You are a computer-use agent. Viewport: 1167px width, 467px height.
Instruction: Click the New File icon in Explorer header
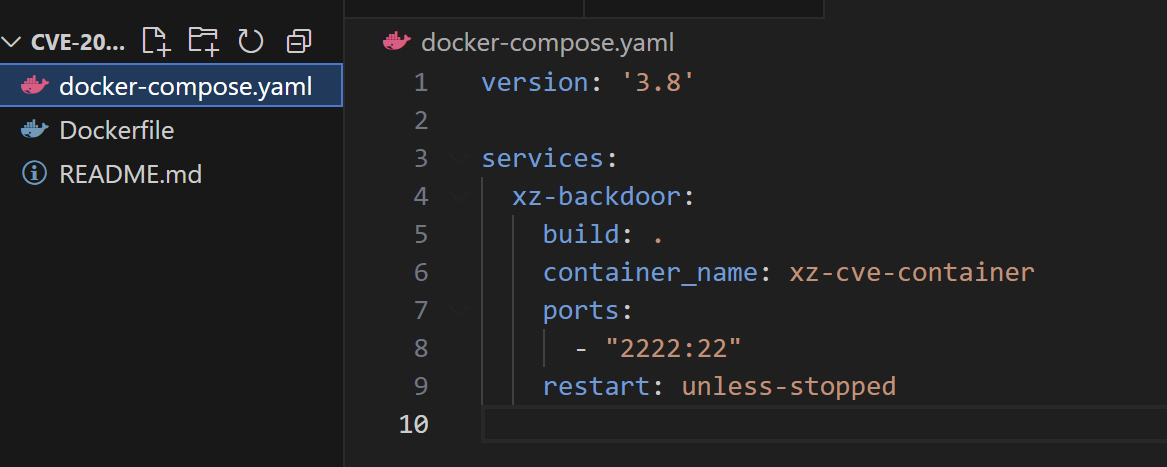pos(156,41)
